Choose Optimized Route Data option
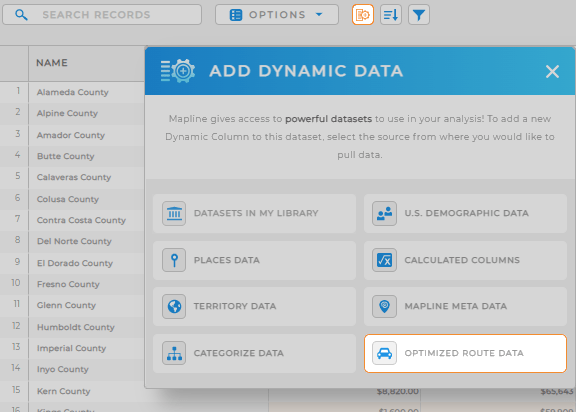The height and width of the screenshot is (412, 576). coord(465,353)
